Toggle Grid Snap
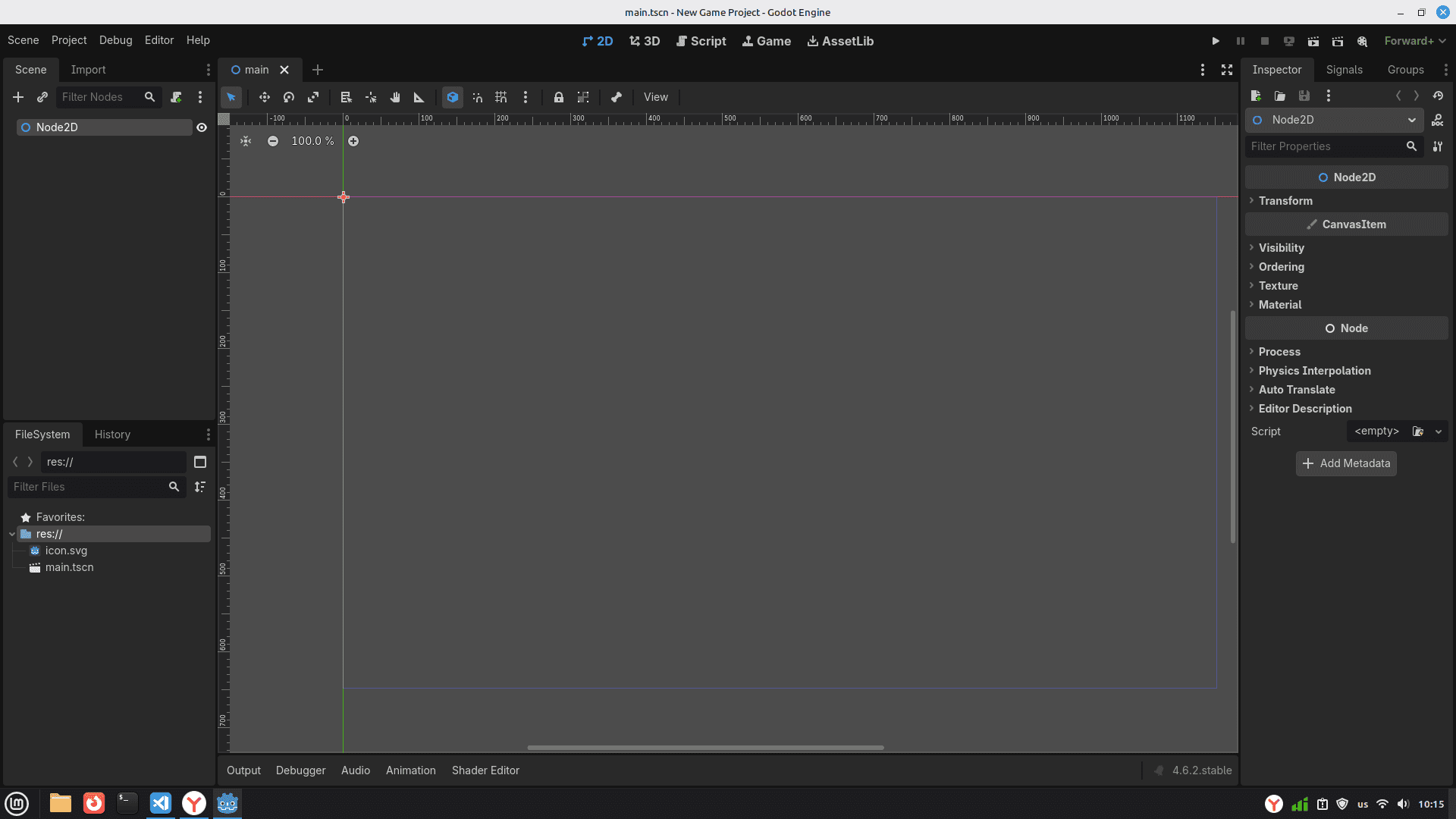 point(501,97)
